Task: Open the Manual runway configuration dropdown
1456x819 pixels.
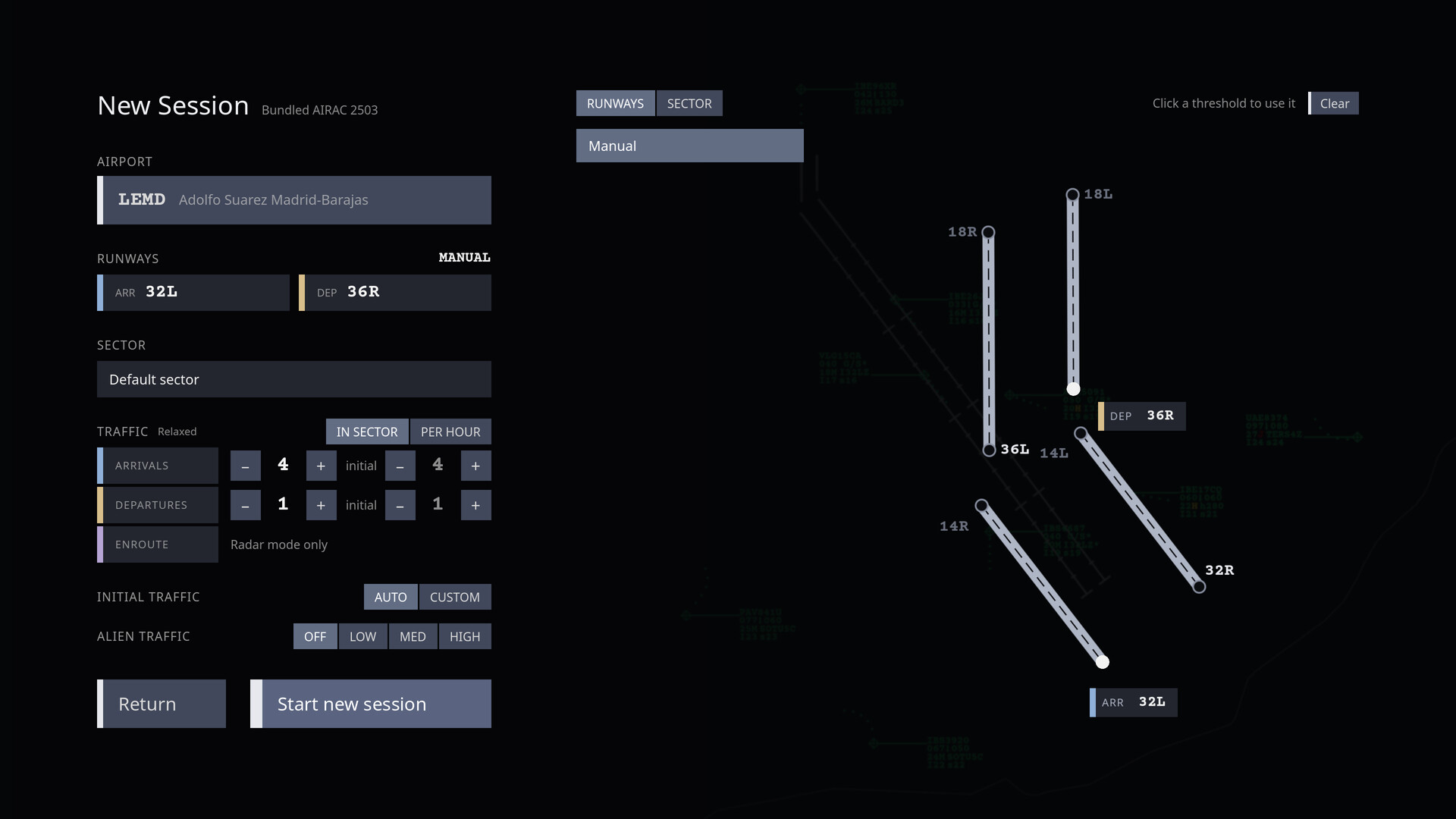Action: tap(690, 146)
